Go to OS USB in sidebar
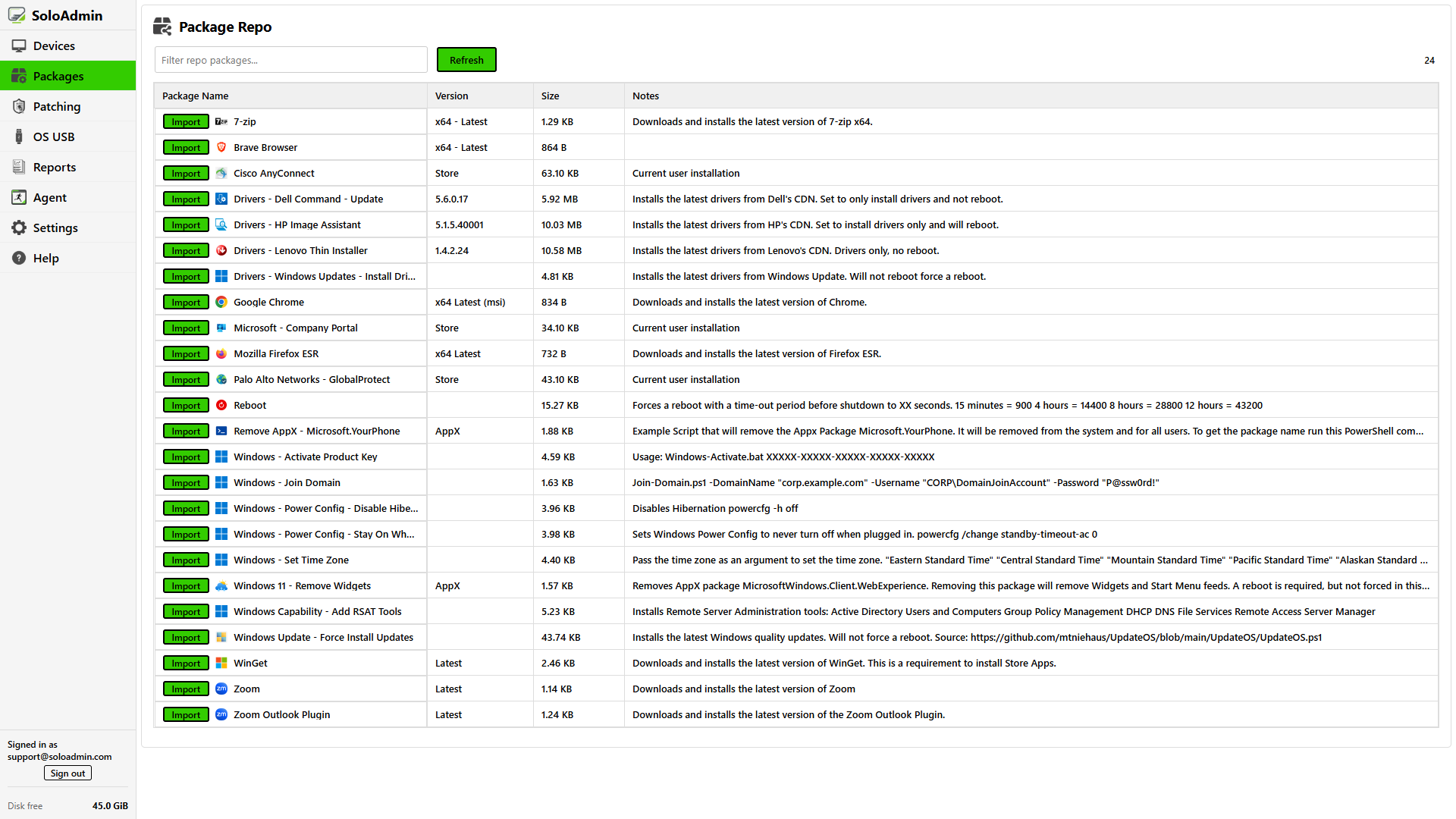Viewport: 1456px width, 819px height. tap(53, 136)
